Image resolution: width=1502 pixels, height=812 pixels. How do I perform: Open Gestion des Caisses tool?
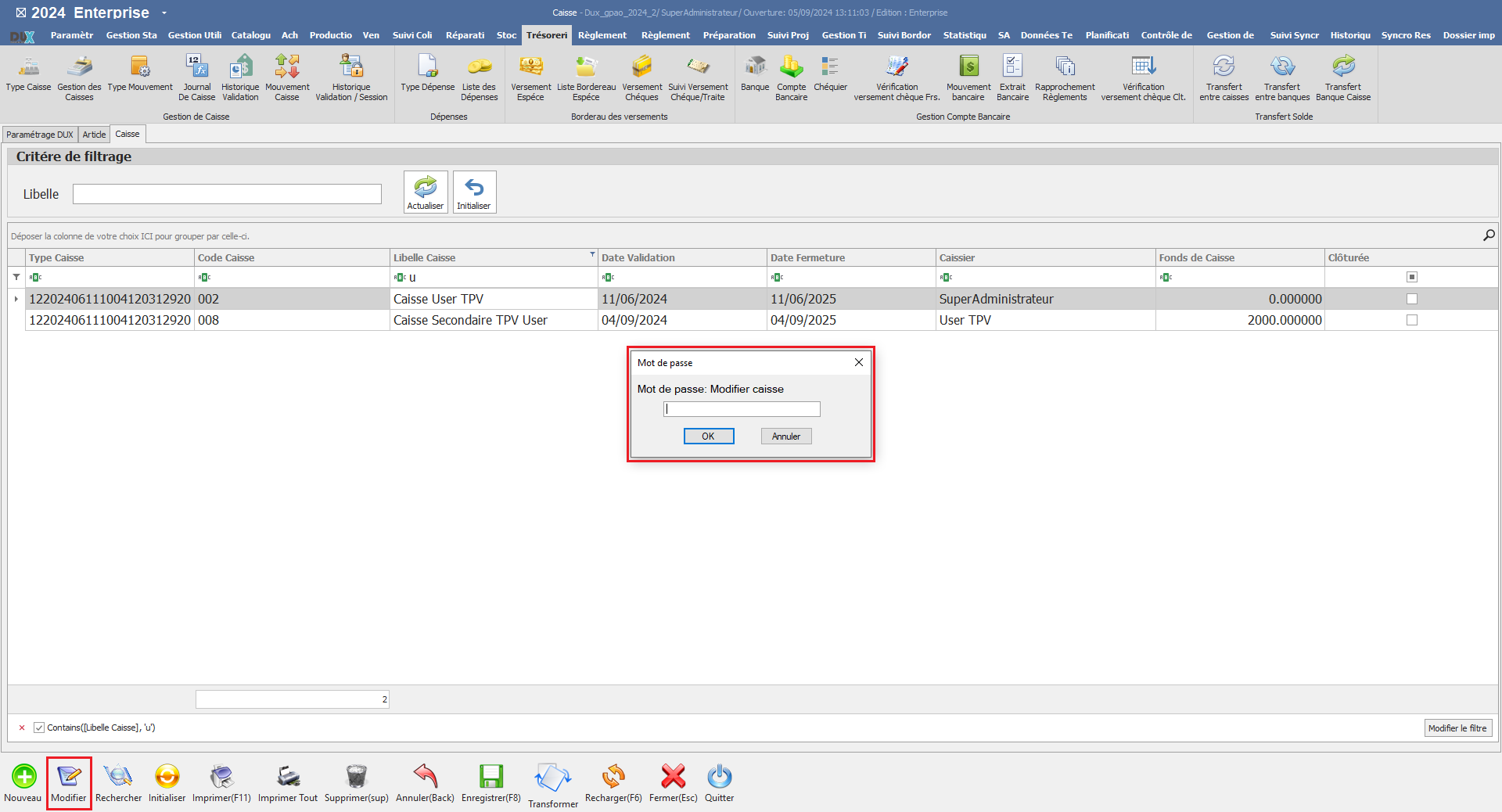(x=79, y=77)
